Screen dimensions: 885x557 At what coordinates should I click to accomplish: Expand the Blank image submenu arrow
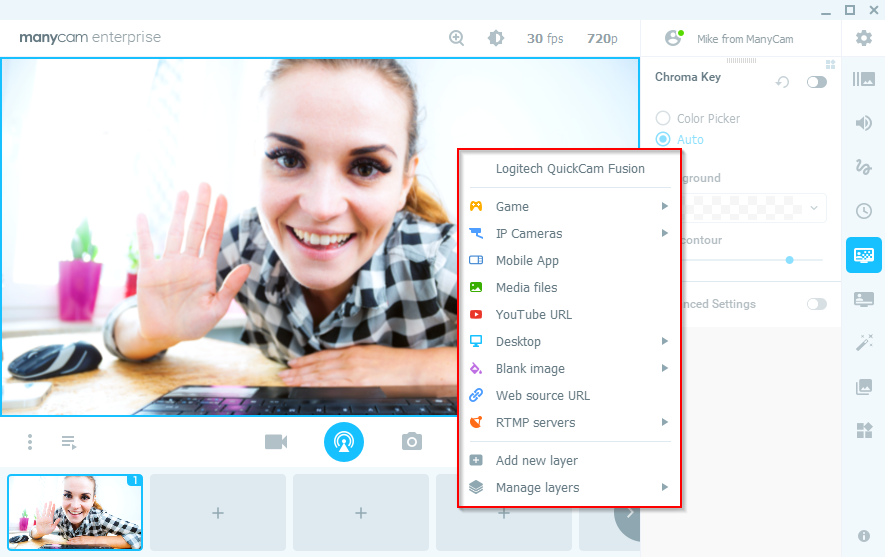click(x=665, y=368)
